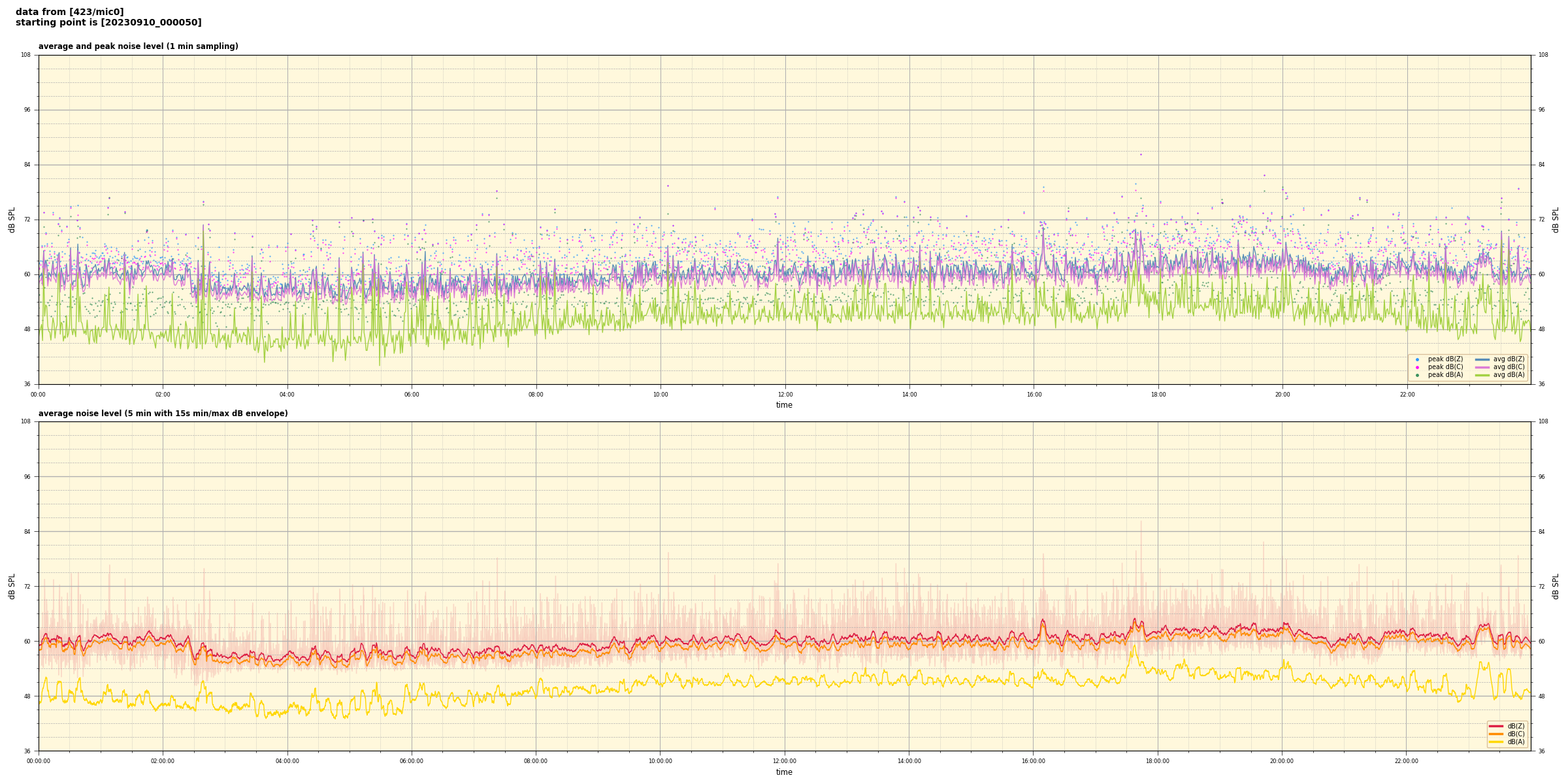Click the 12:00 tick on top chart x-axis
The image size is (1568, 784).
coord(785,395)
